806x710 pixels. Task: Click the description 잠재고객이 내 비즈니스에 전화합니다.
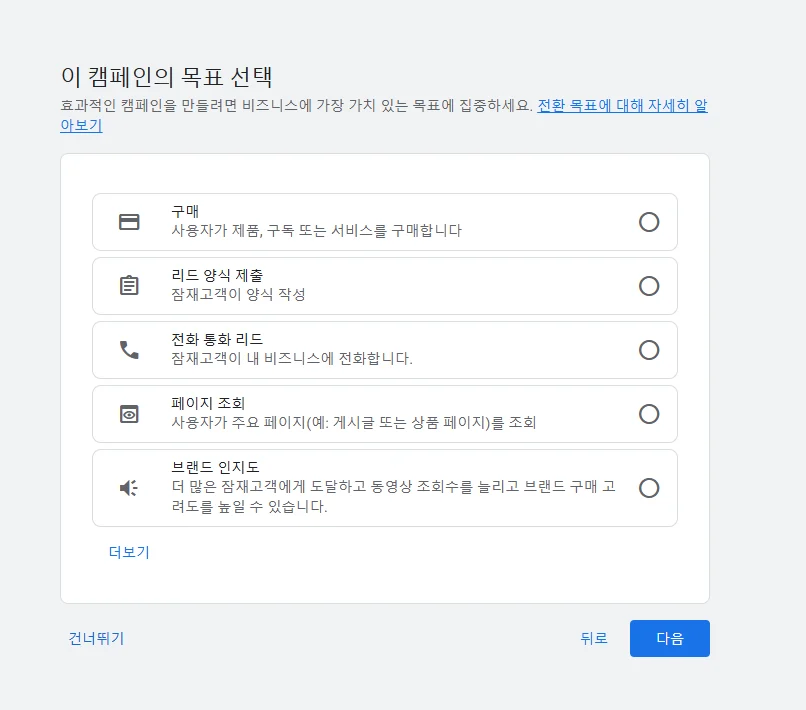click(x=292, y=358)
